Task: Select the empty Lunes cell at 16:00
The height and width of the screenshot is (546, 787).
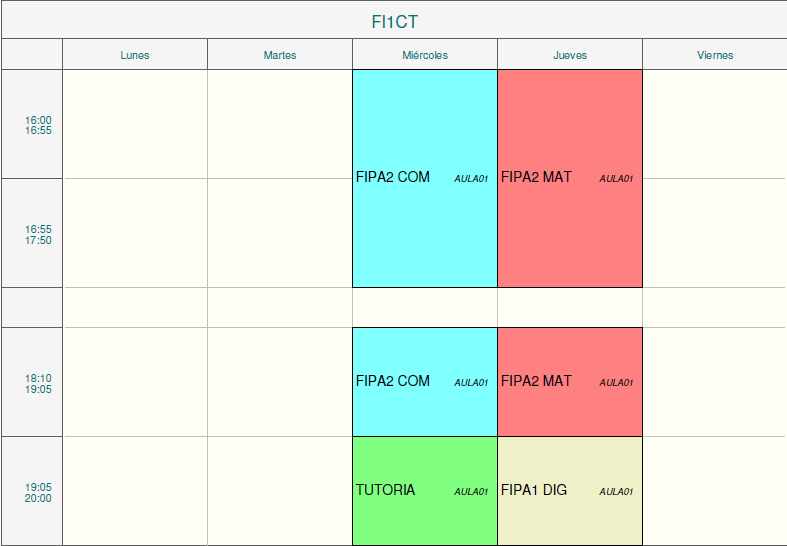Action: (x=135, y=124)
